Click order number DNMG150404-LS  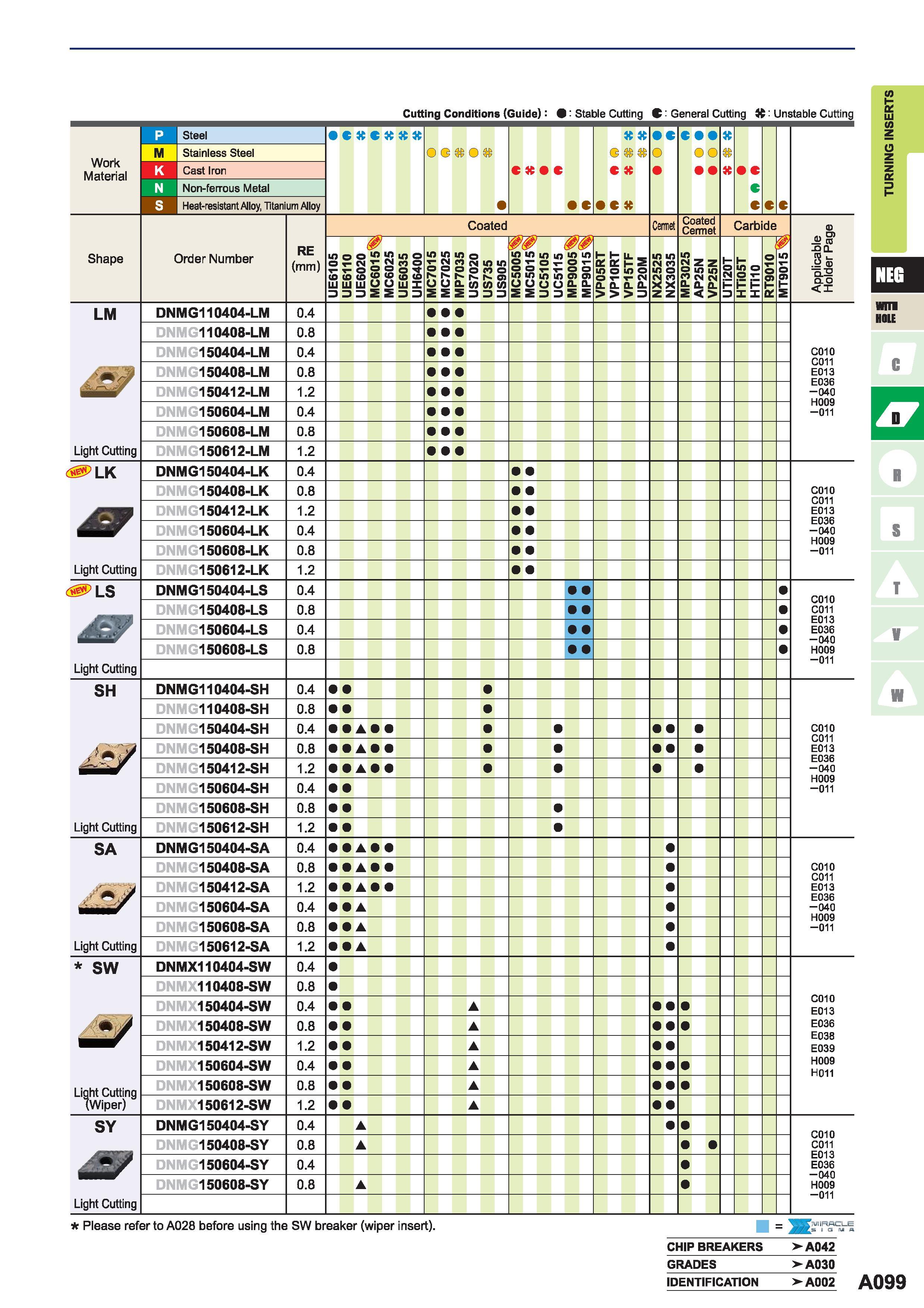tap(212, 590)
